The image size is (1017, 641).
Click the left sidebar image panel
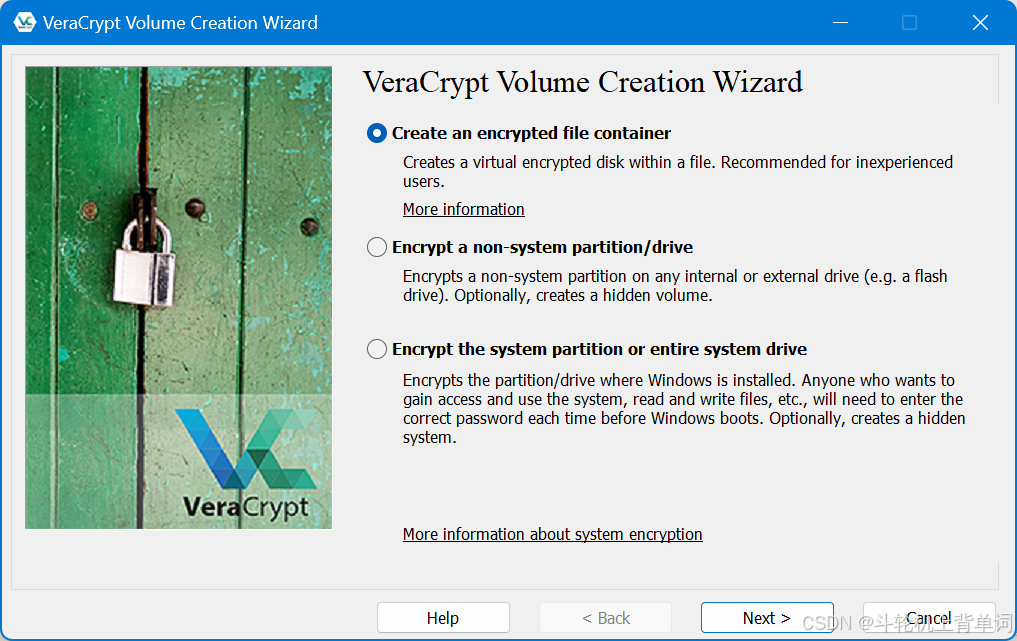coord(180,296)
